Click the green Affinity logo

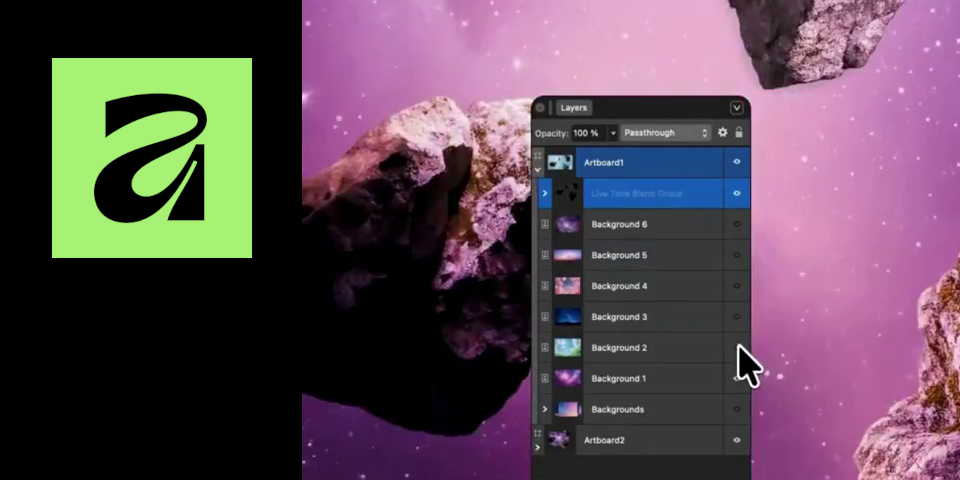(x=152, y=158)
